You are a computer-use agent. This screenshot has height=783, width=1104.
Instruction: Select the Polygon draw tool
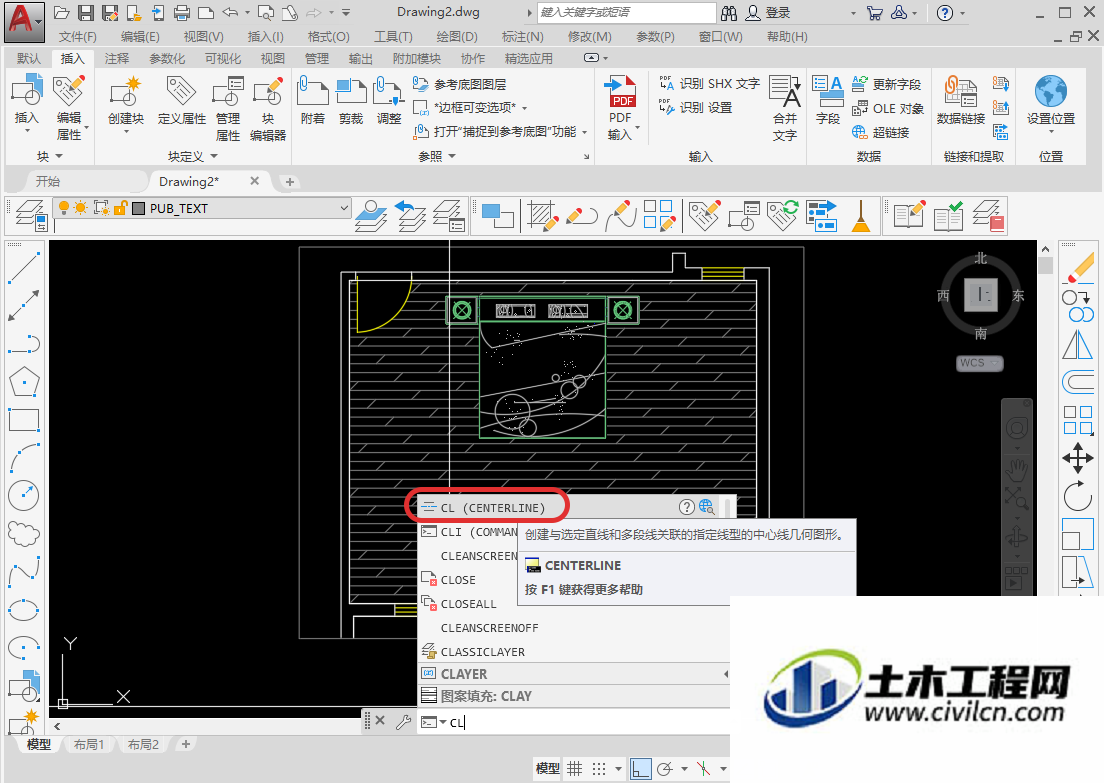[24, 381]
